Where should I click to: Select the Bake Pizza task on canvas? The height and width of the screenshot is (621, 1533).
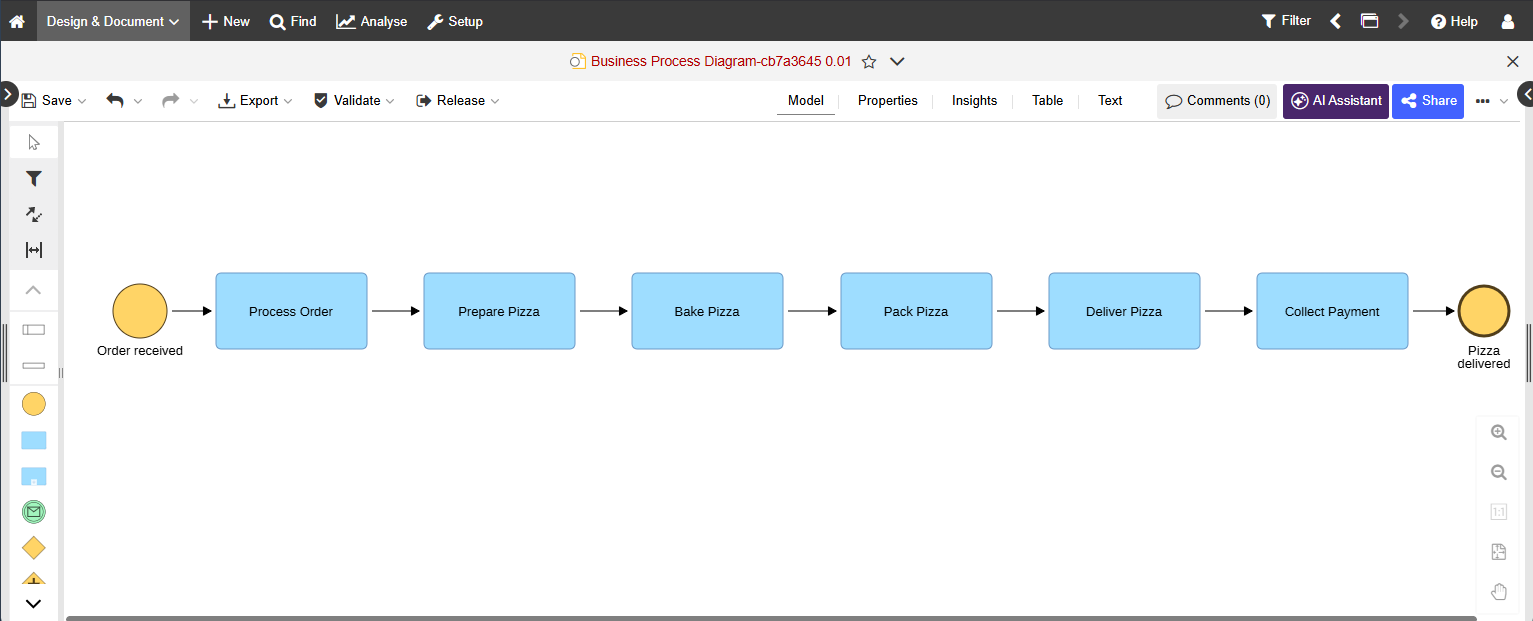(x=707, y=311)
